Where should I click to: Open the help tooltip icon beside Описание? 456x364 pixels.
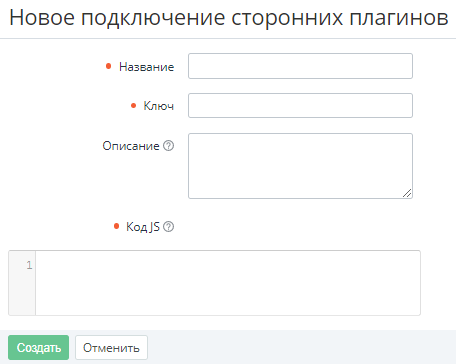[168, 146]
